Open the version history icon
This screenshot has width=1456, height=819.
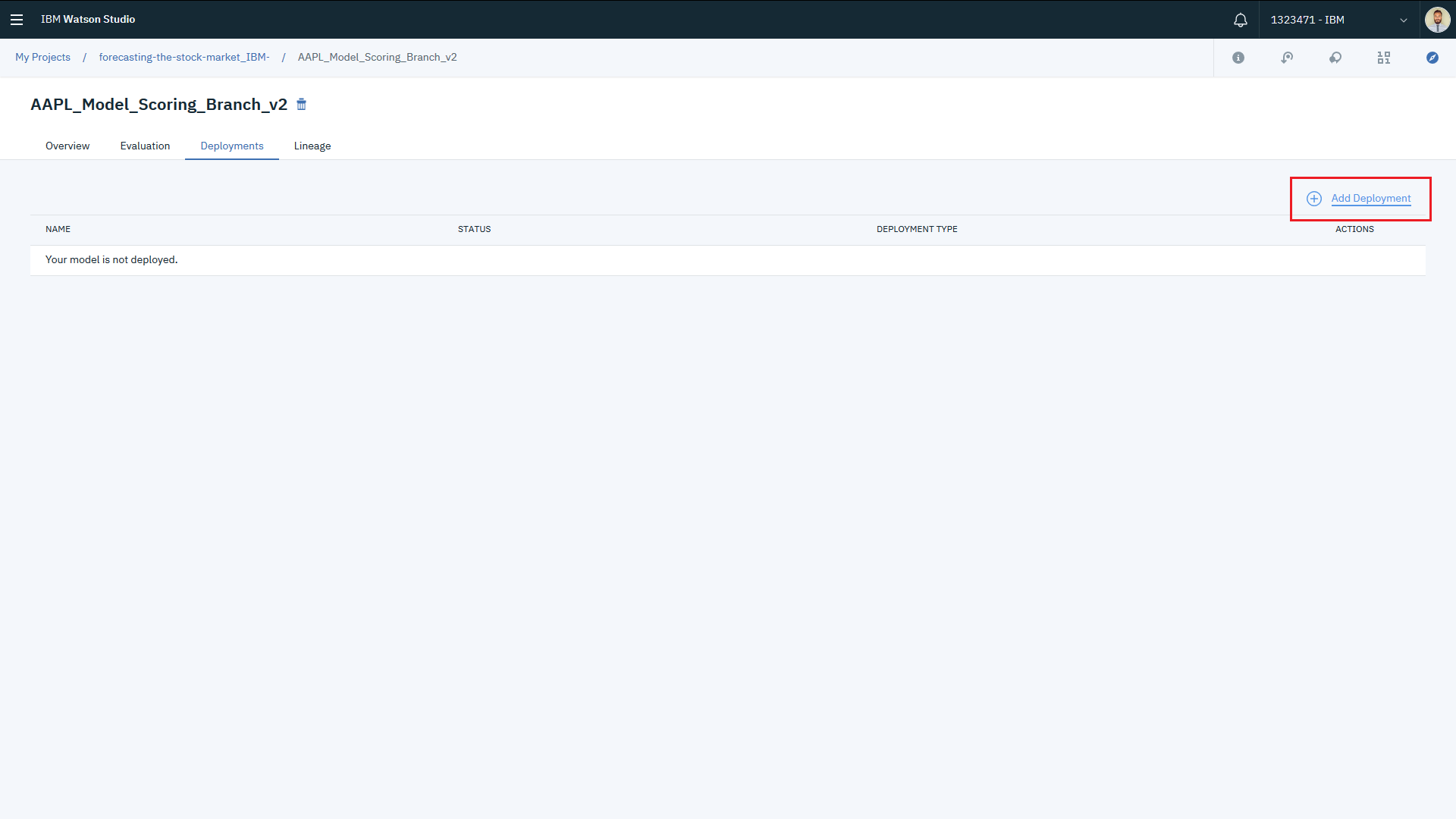(x=1287, y=58)
